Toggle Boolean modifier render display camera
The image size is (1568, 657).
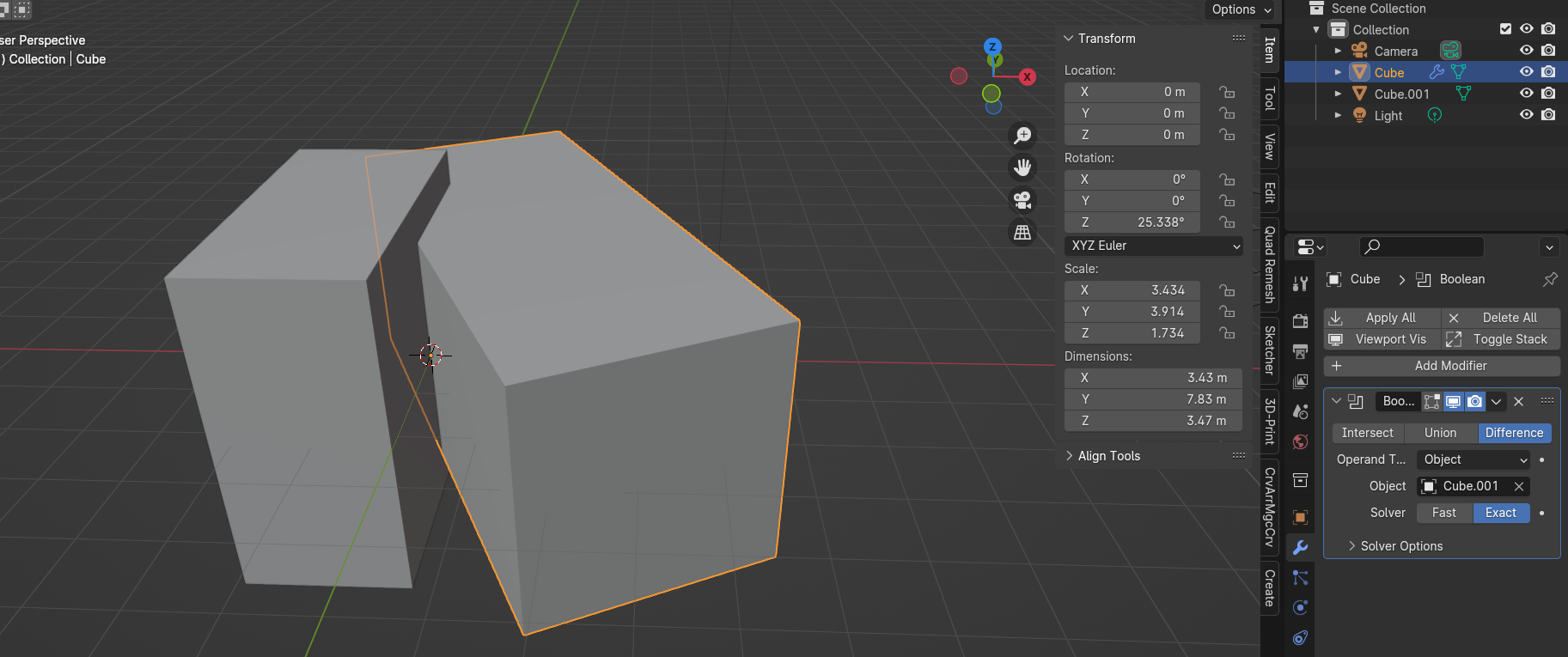click(x=1475, y=401)
